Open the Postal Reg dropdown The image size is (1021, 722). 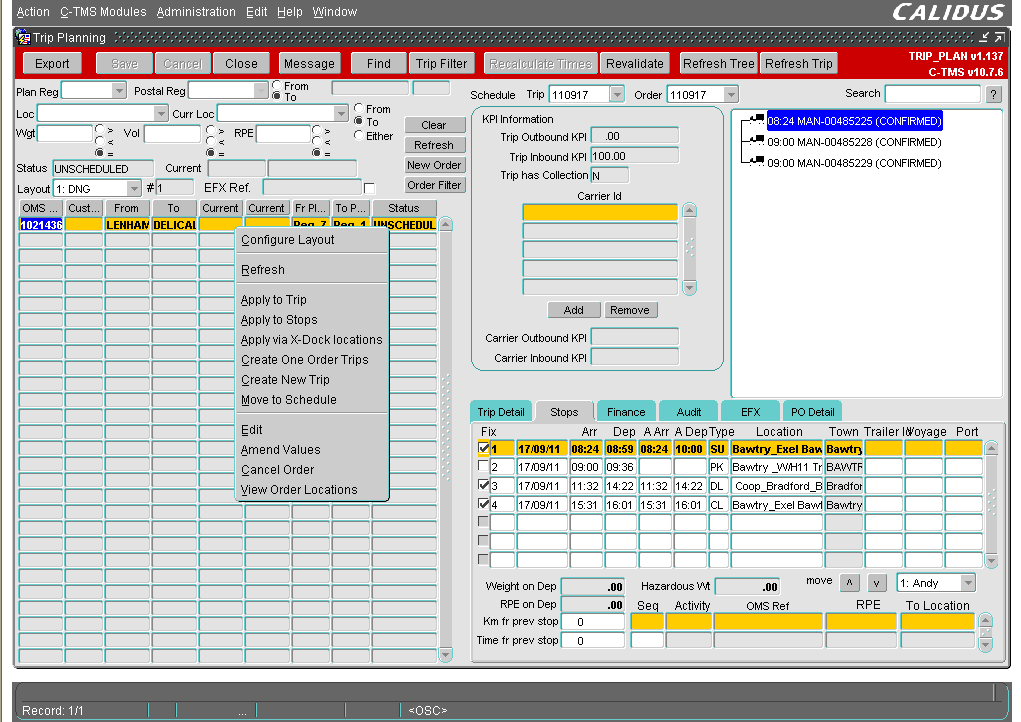260,90
